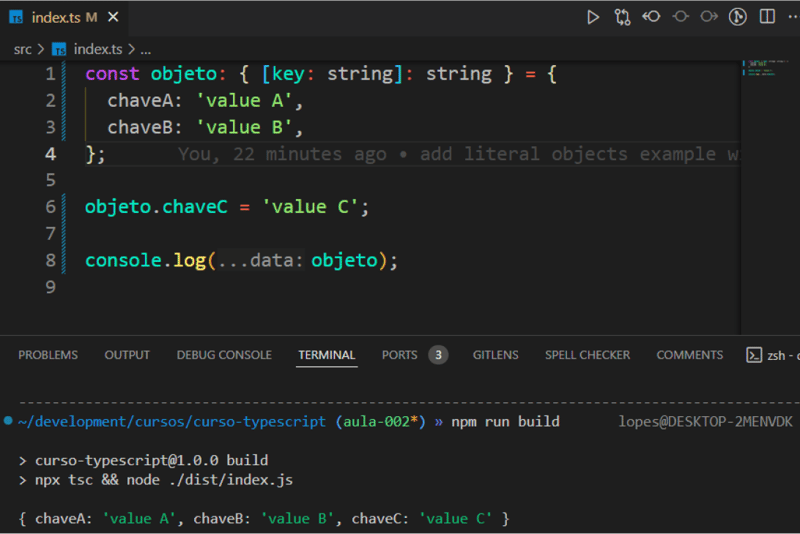Switch to the OUTPUT tab
The image size is (800, 534).
(127, 355)
